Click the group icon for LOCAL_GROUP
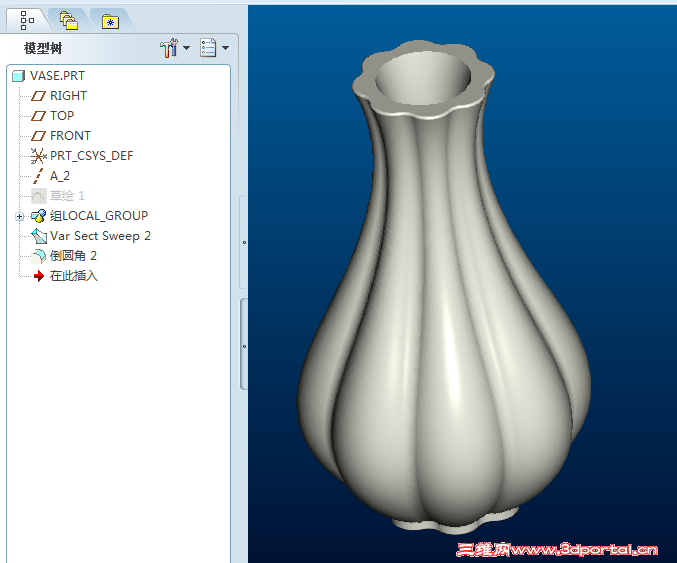This screenshot has width=677, height=563. coord(38,216)
